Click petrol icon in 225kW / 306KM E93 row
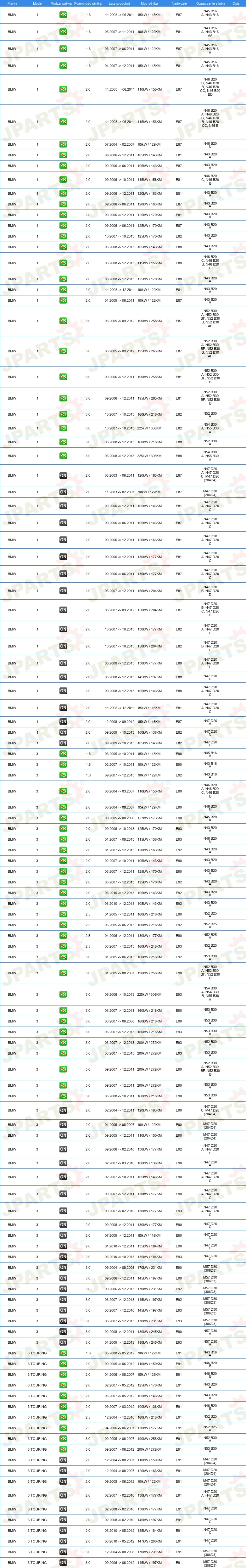The width and height of the screenshot is (246, 1568). pyautogui.click(x=63, y=994)
